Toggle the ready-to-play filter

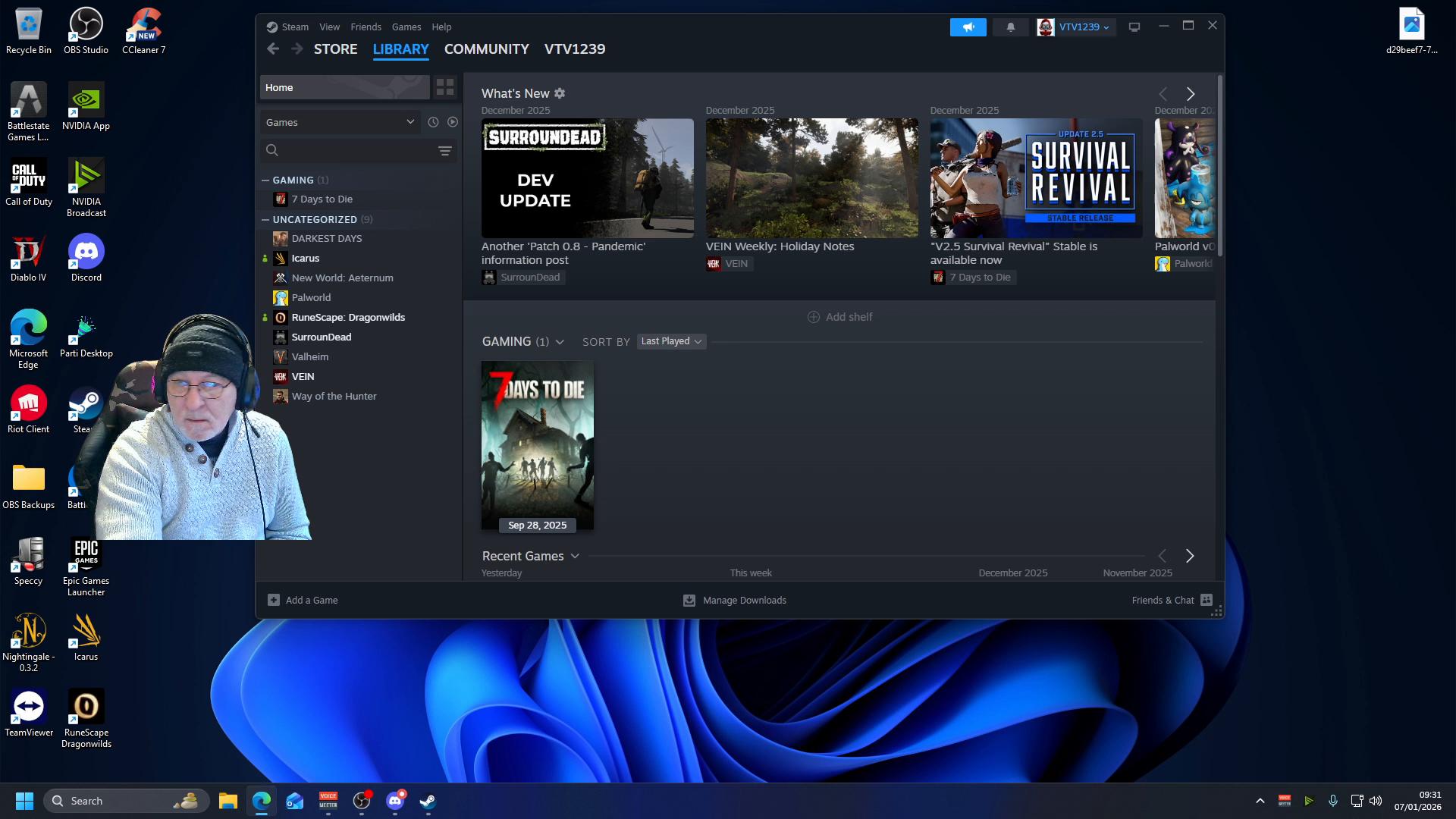(453, 122)
